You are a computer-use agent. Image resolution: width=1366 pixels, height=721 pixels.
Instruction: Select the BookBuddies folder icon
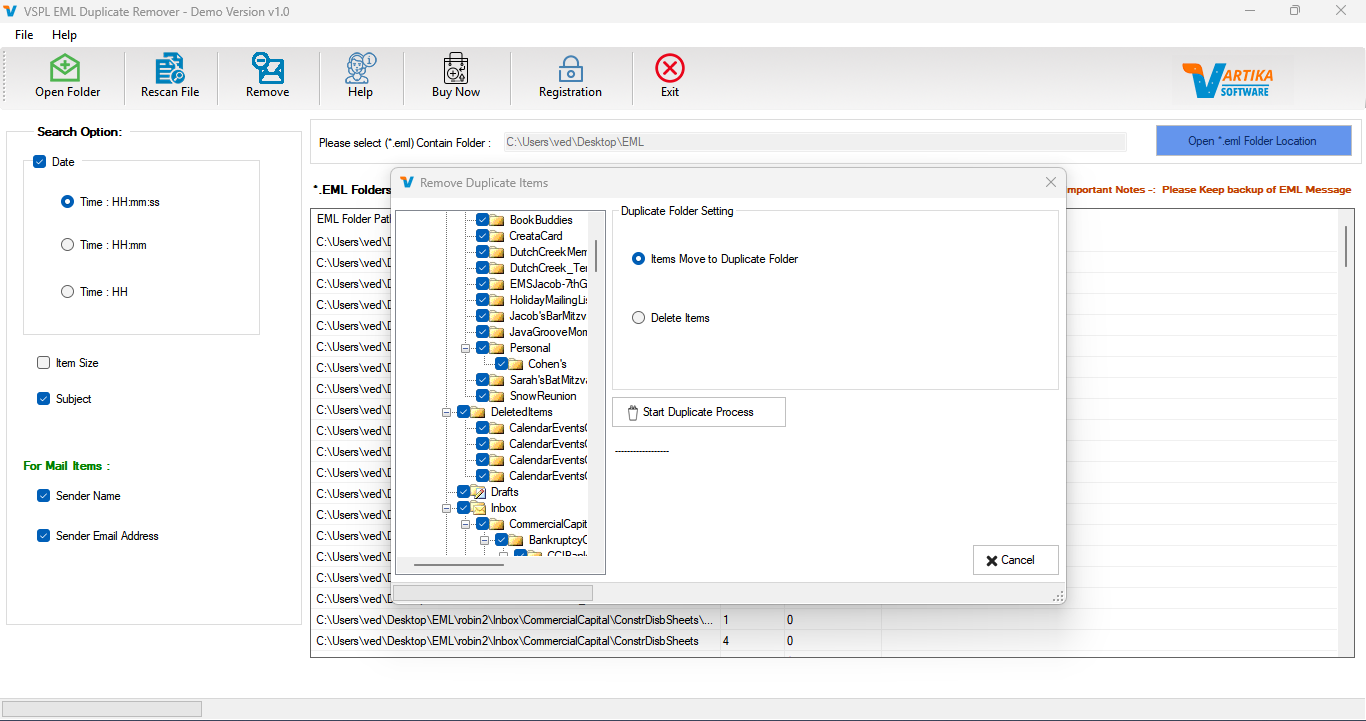[x=497, y=220]
